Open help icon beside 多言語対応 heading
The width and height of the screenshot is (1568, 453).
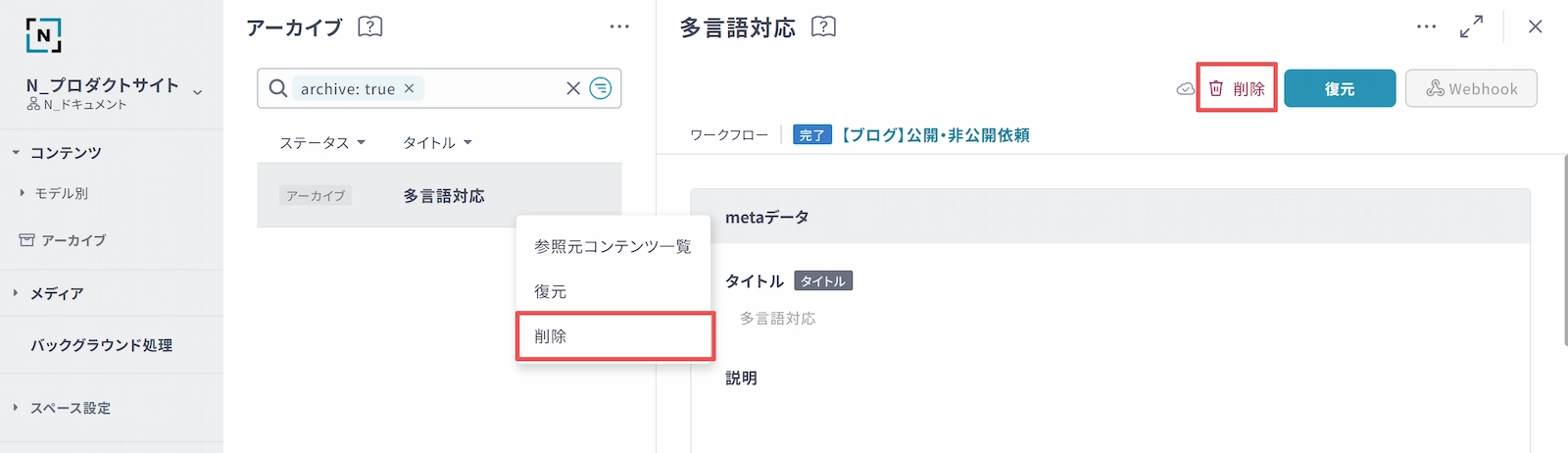click(x=824, y=26)
